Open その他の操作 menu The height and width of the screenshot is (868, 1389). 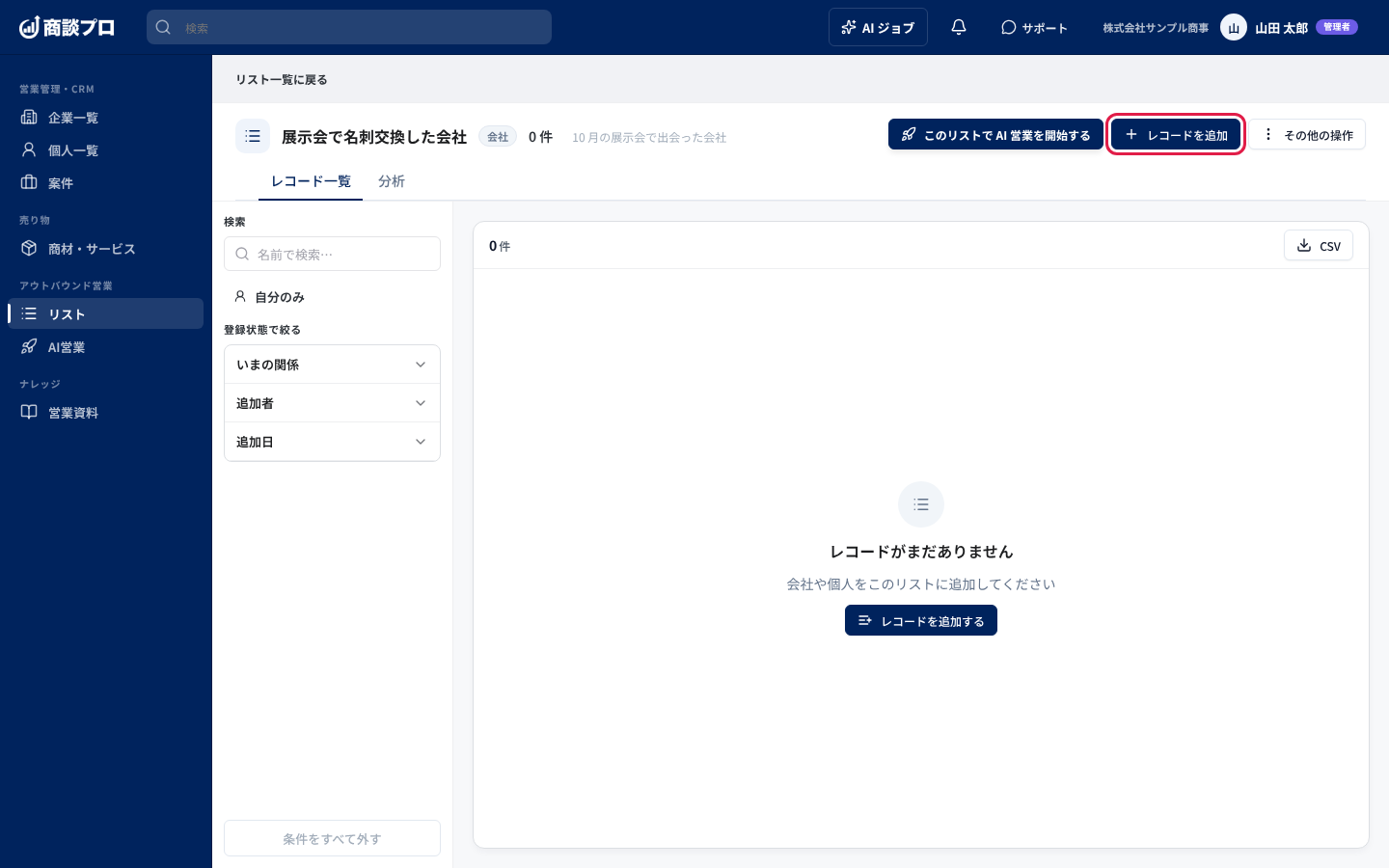pos(1308,135)
